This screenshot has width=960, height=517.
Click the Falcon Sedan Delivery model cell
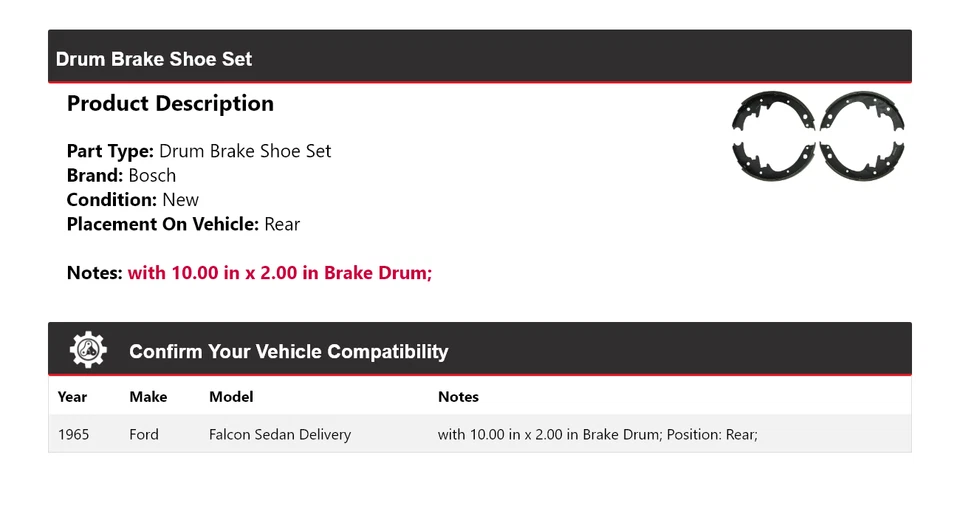tap(280, 435)
